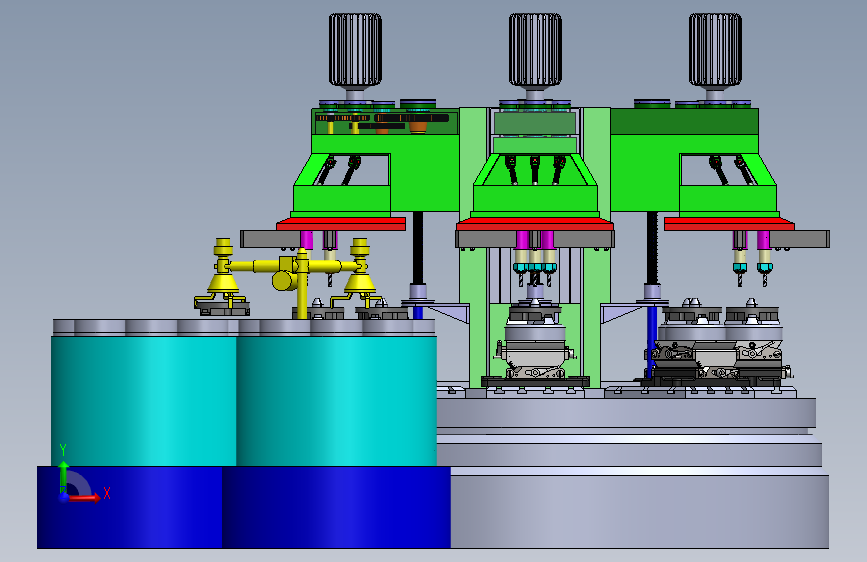Viewport: 867px width, 562px height.
Task: Select the red plate under the left spindle head
Action: [341, 224]
